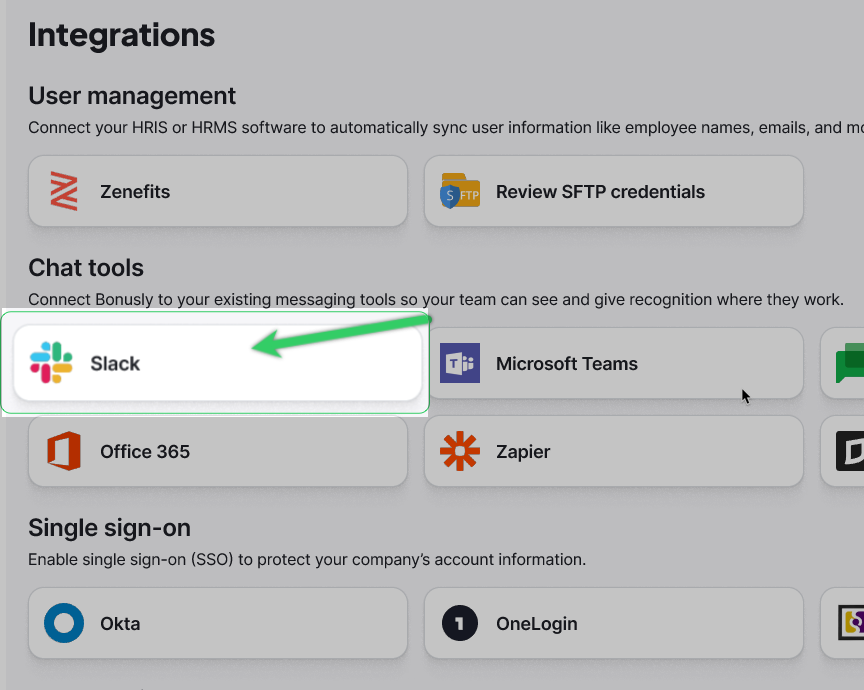Click the SFTP folder shield icon

click(460, 191)
